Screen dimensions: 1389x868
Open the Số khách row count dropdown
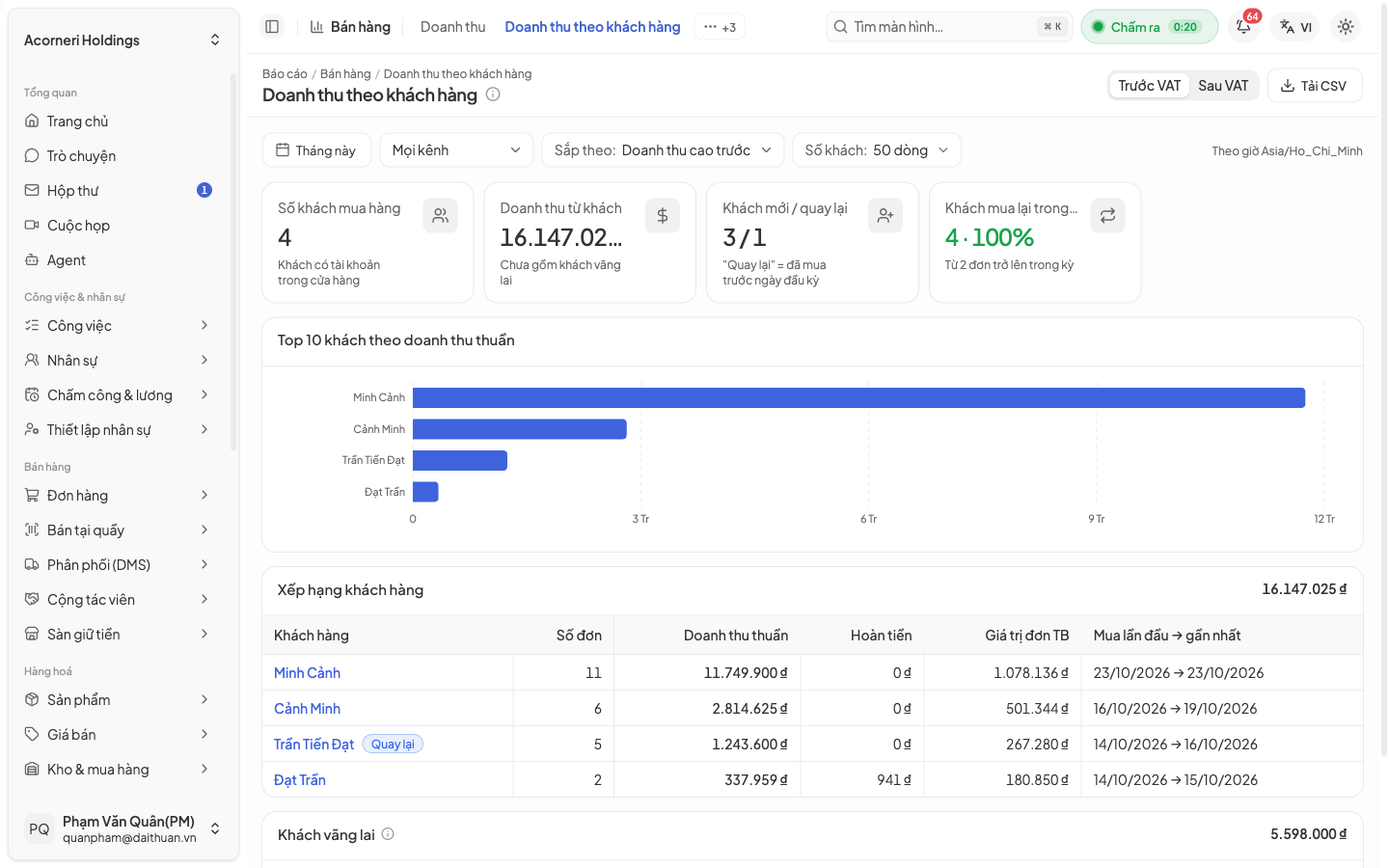click(877, 150)
